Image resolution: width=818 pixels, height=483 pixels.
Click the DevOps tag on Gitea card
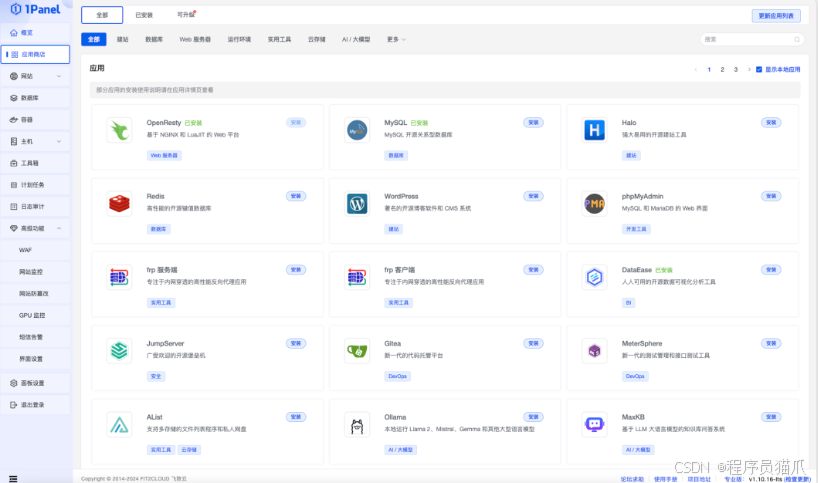click(398, 376)
